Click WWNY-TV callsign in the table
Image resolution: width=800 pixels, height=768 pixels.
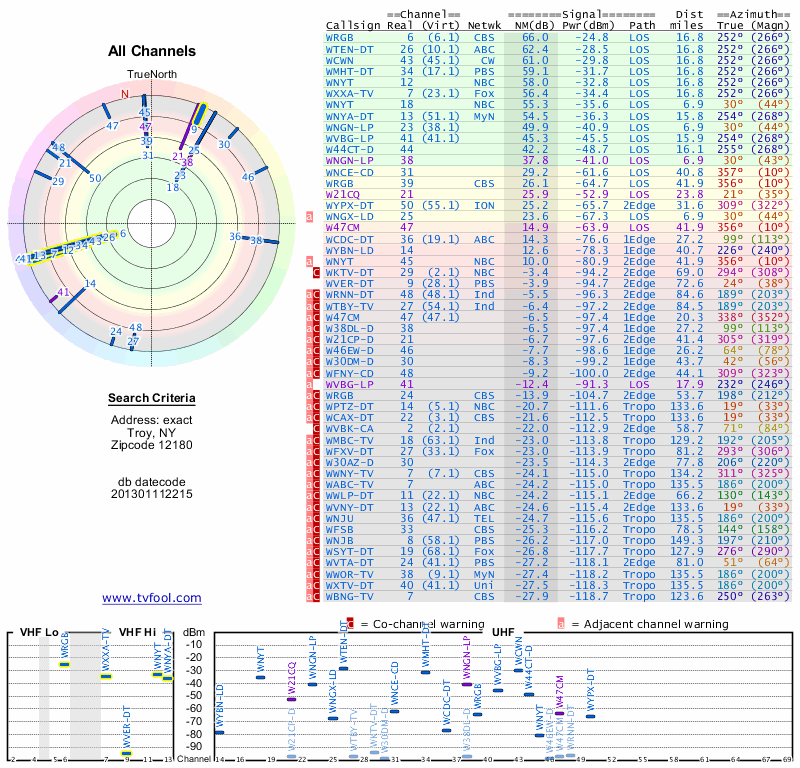pos(349,474)
